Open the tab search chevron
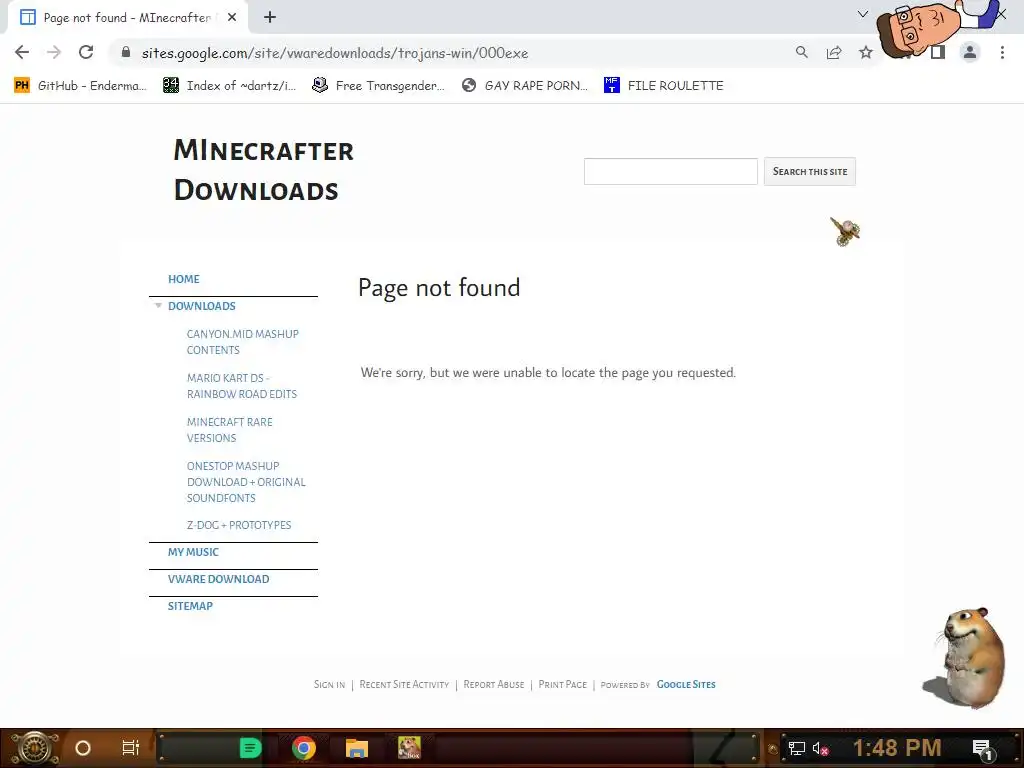Screen dimensions: 1024x768 863,14
